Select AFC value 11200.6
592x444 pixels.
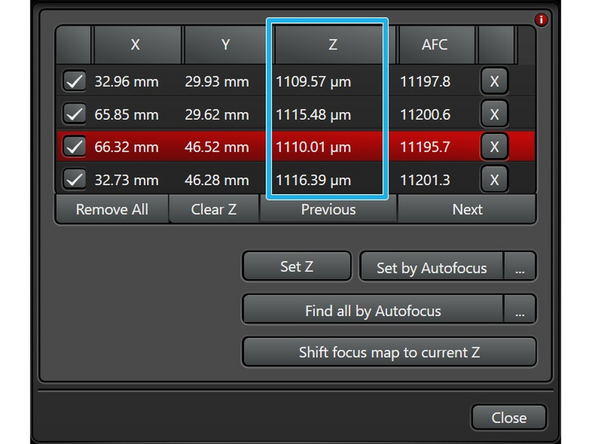click(x=425, y=114)
